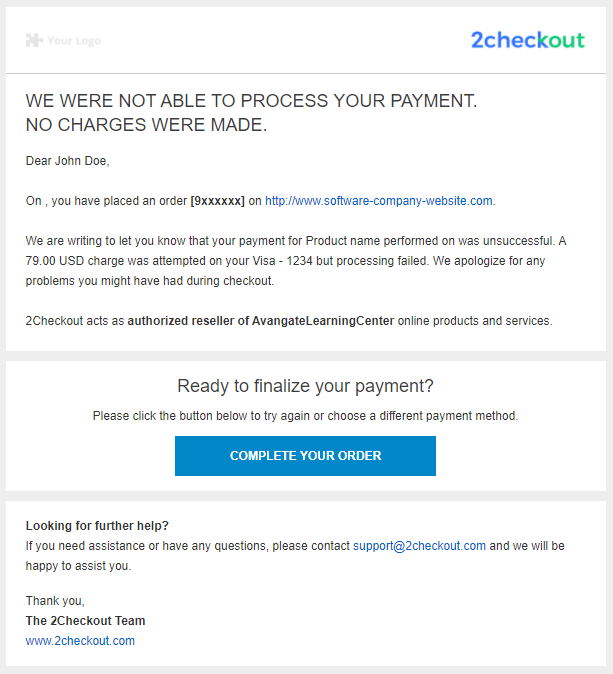The height and width of the screenshot is (674, 613).
Task: Click the bold 'authorized reseller of AvangateLearningCenter' text
Action: [x=261, y=321]
